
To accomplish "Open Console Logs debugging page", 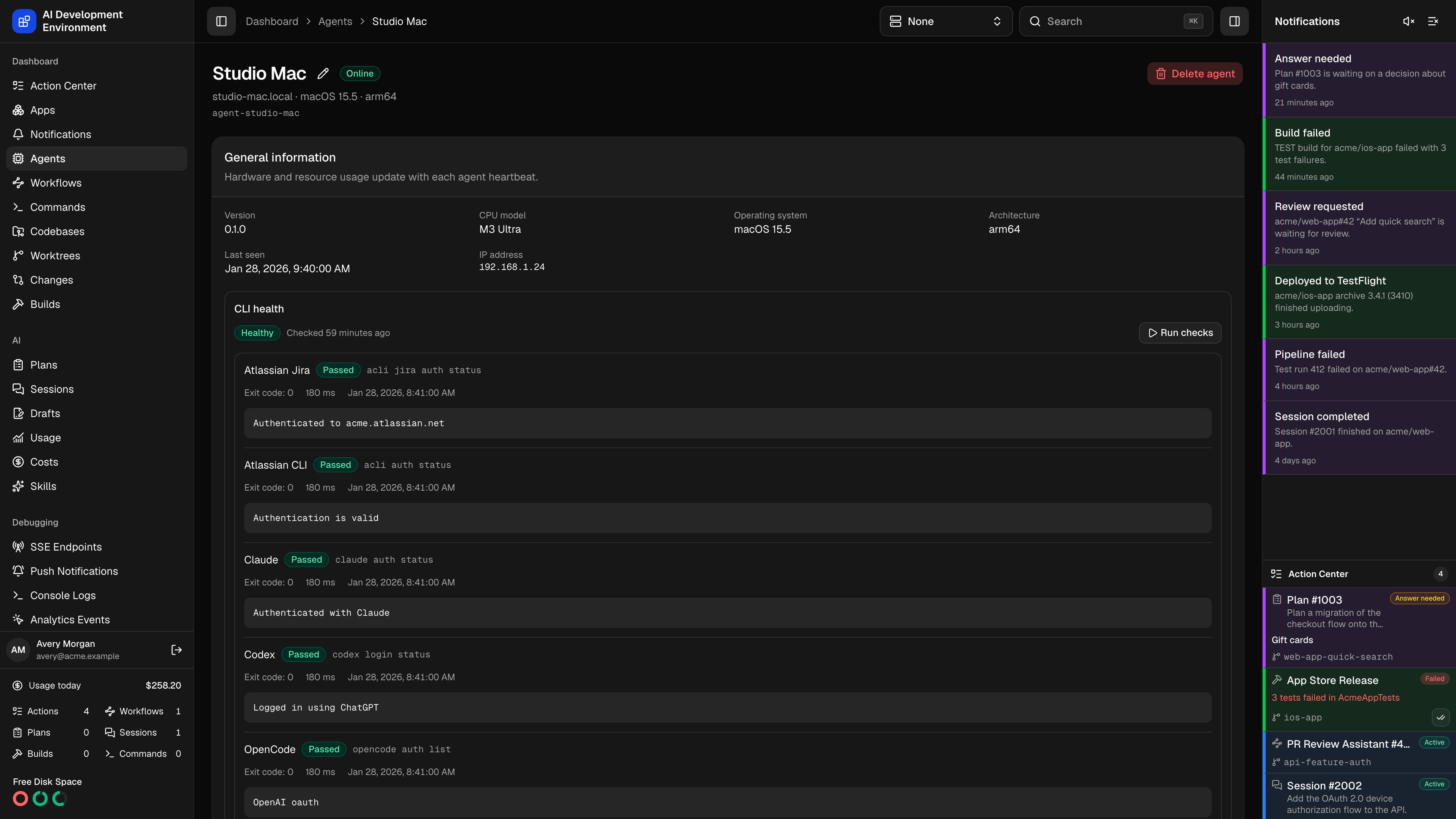I will point(97,596).
